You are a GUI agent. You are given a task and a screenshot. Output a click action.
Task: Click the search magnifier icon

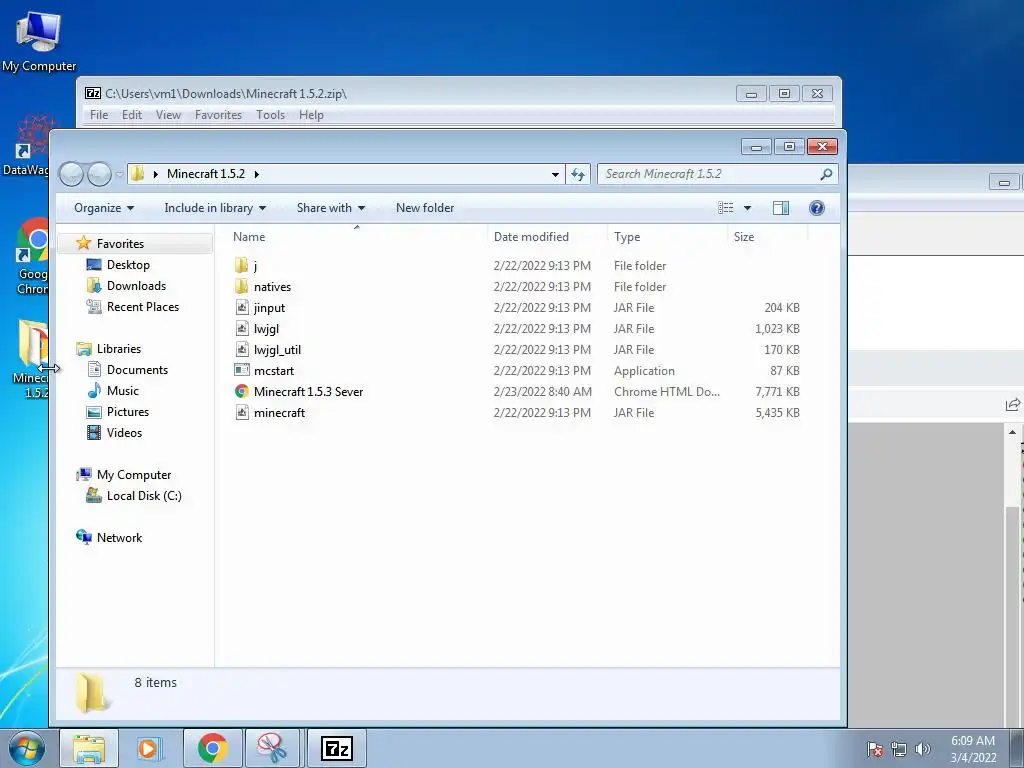[x=826, y=174]
